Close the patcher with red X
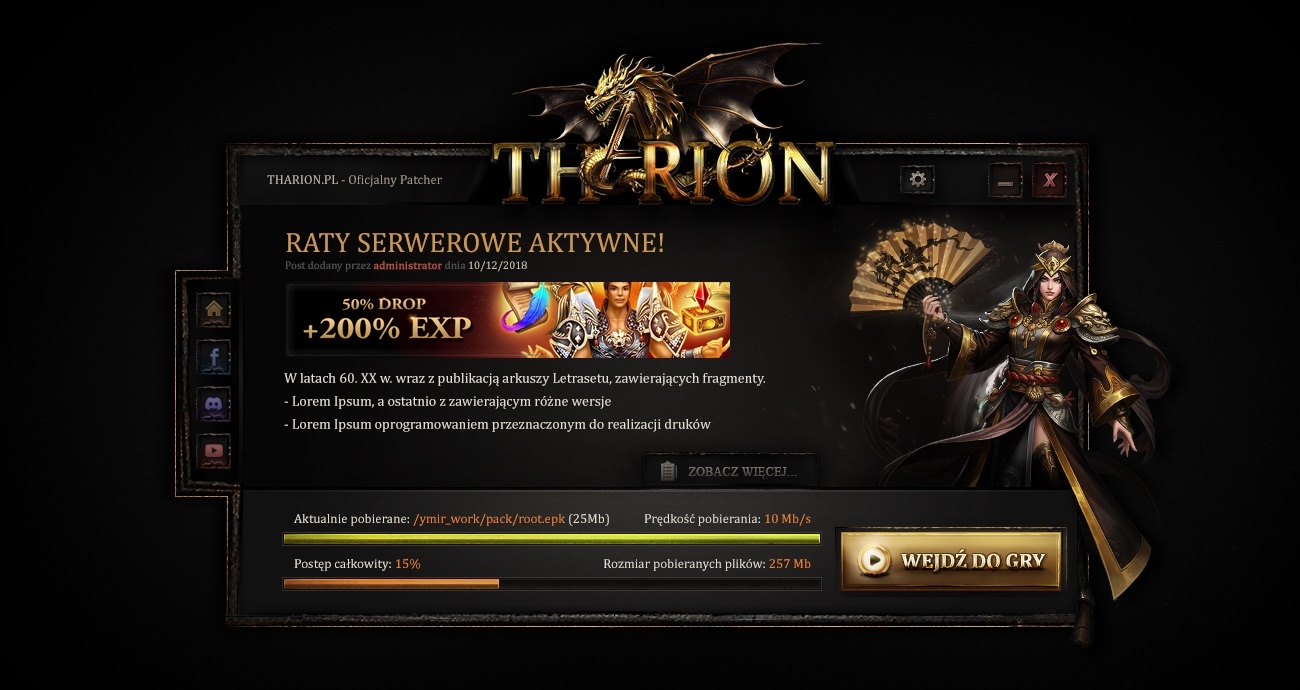 pyautogui.click(x=1049, y=181)
